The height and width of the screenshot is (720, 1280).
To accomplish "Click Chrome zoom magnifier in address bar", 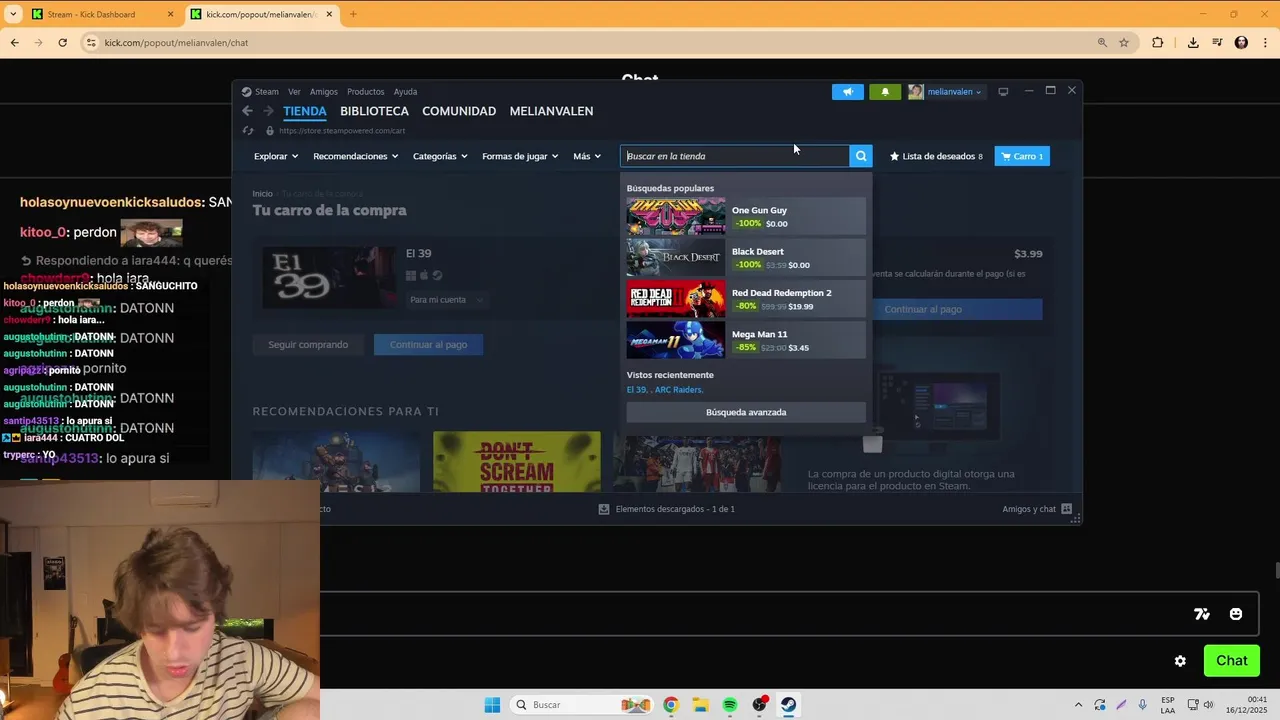I will click(1102, 43).
